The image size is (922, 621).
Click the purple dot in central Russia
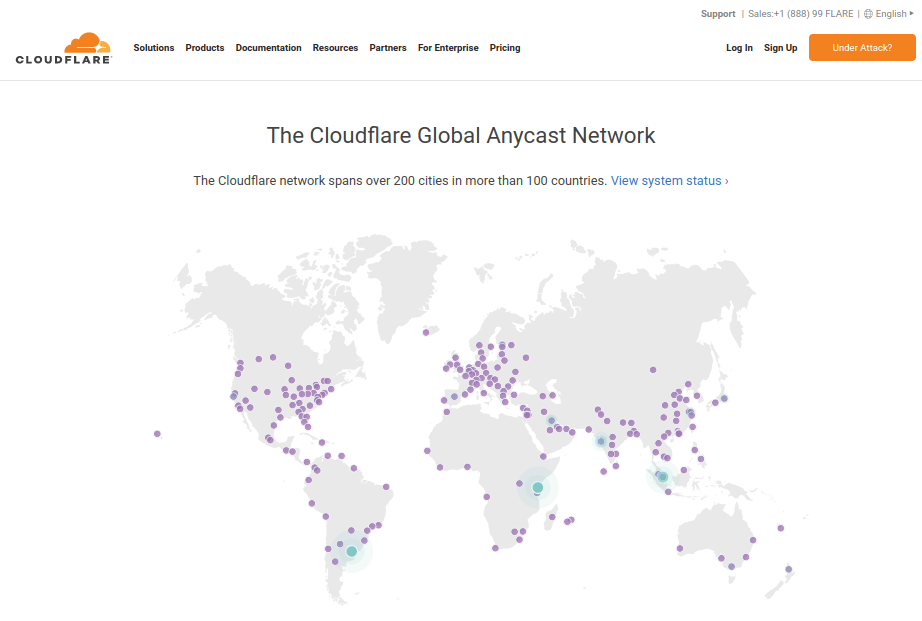(x=653, y=370)
